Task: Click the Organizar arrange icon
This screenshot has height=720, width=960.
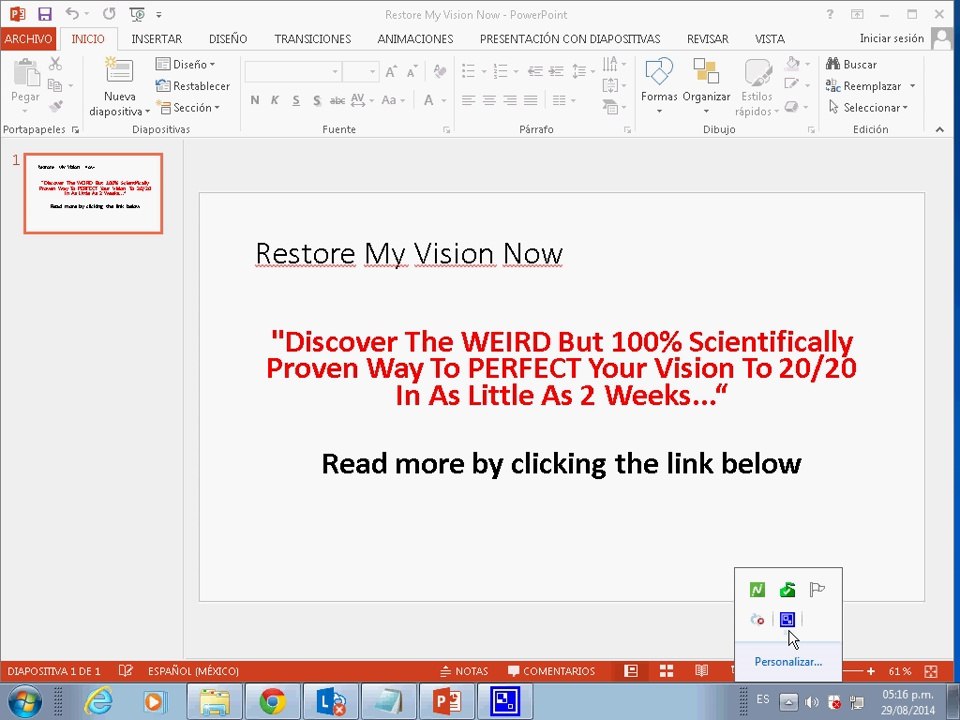Action: tap(706, 71)
